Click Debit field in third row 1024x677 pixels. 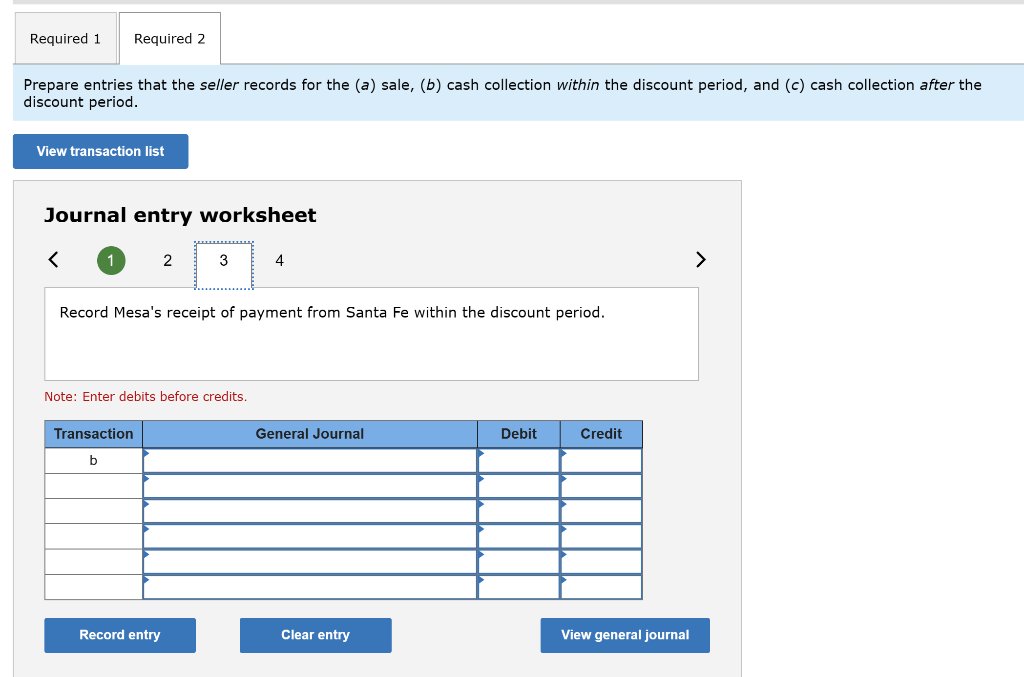(x=519, y=511)
